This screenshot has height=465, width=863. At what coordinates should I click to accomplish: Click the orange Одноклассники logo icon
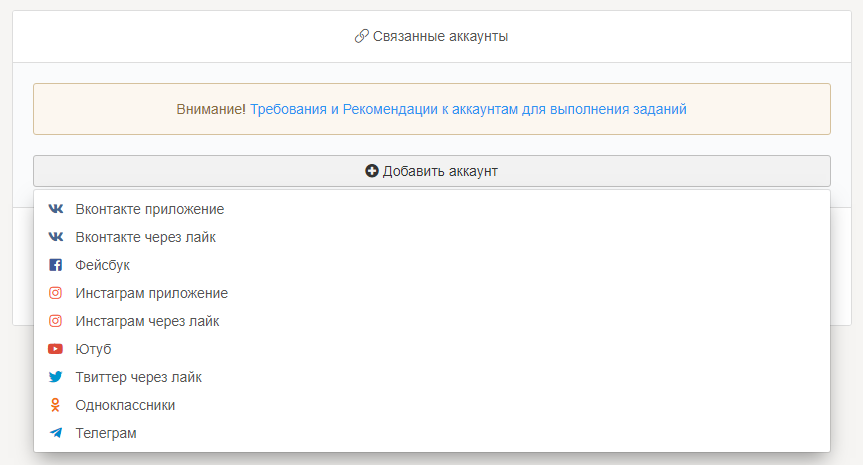[x=56, y=406]
